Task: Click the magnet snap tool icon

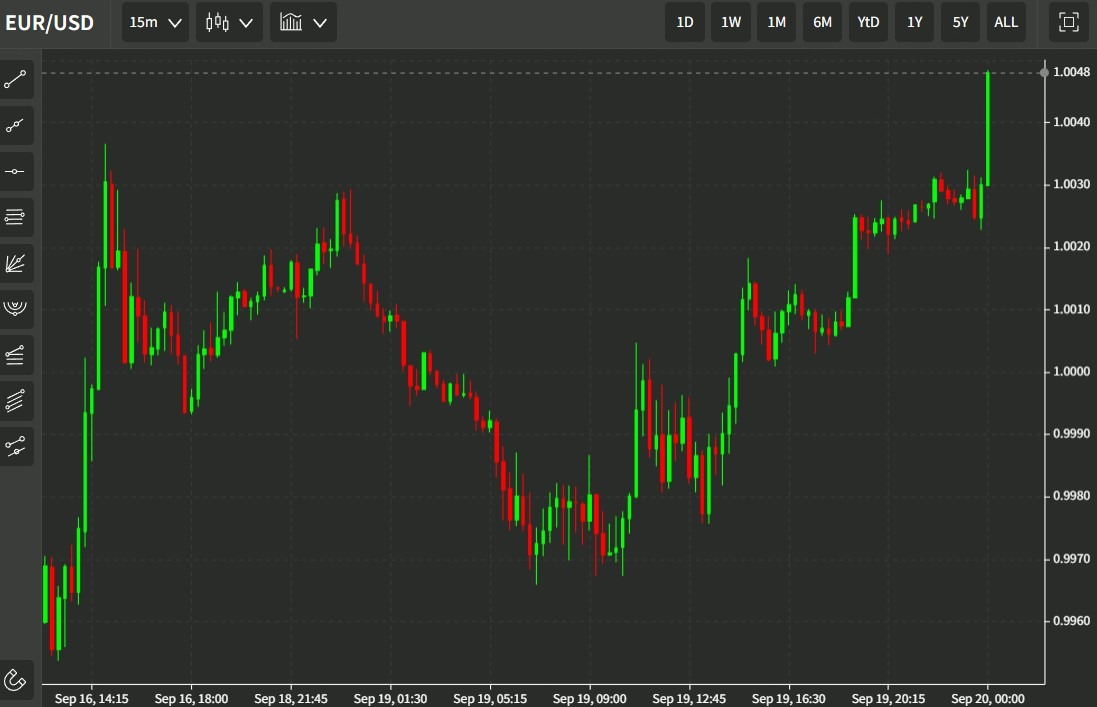Action: [x=15, y=679]
